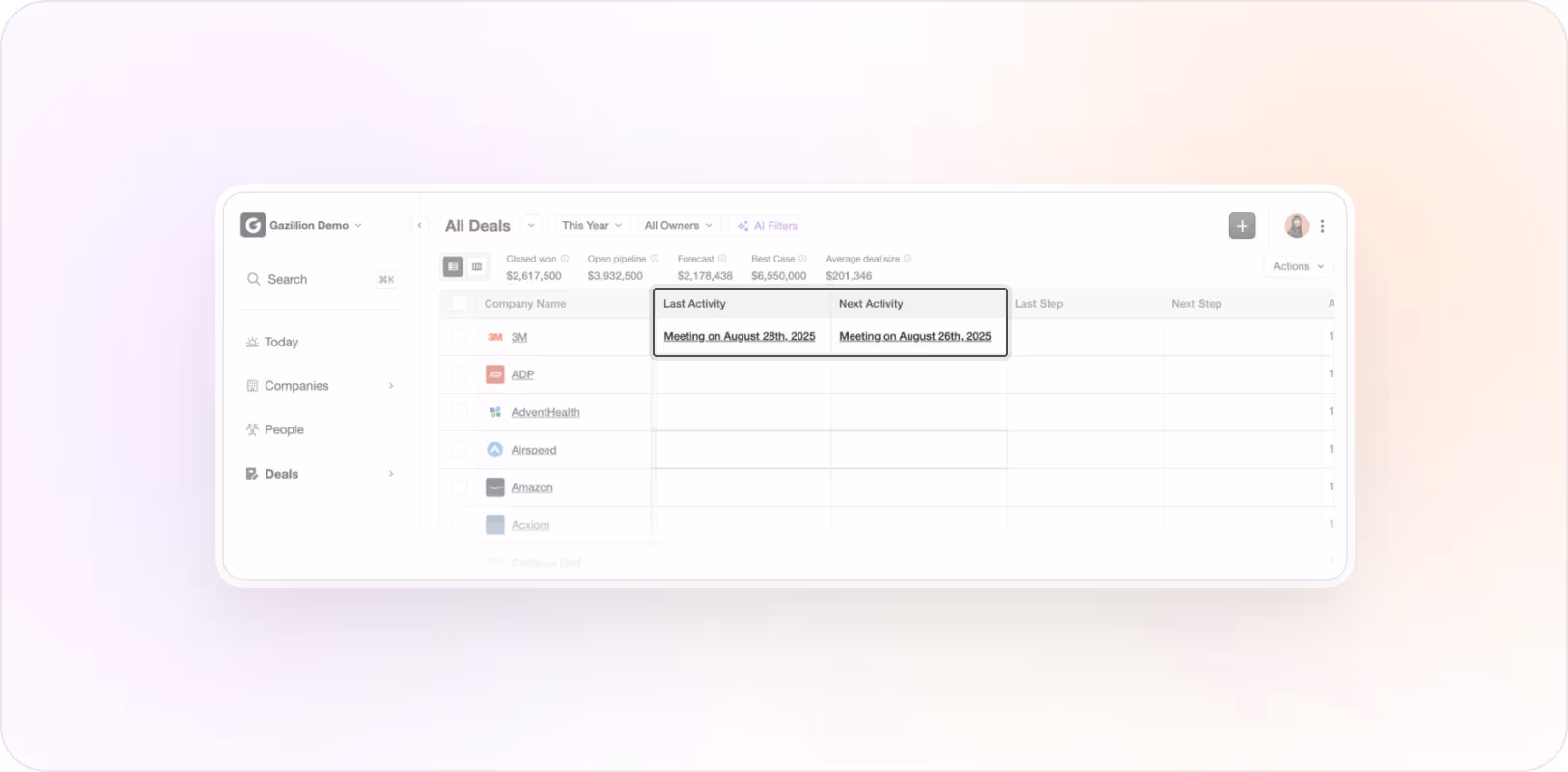The height and width of the screenshot is (772, 1568).
Task: Open the Airspeed company link
Action: [534, 450]
